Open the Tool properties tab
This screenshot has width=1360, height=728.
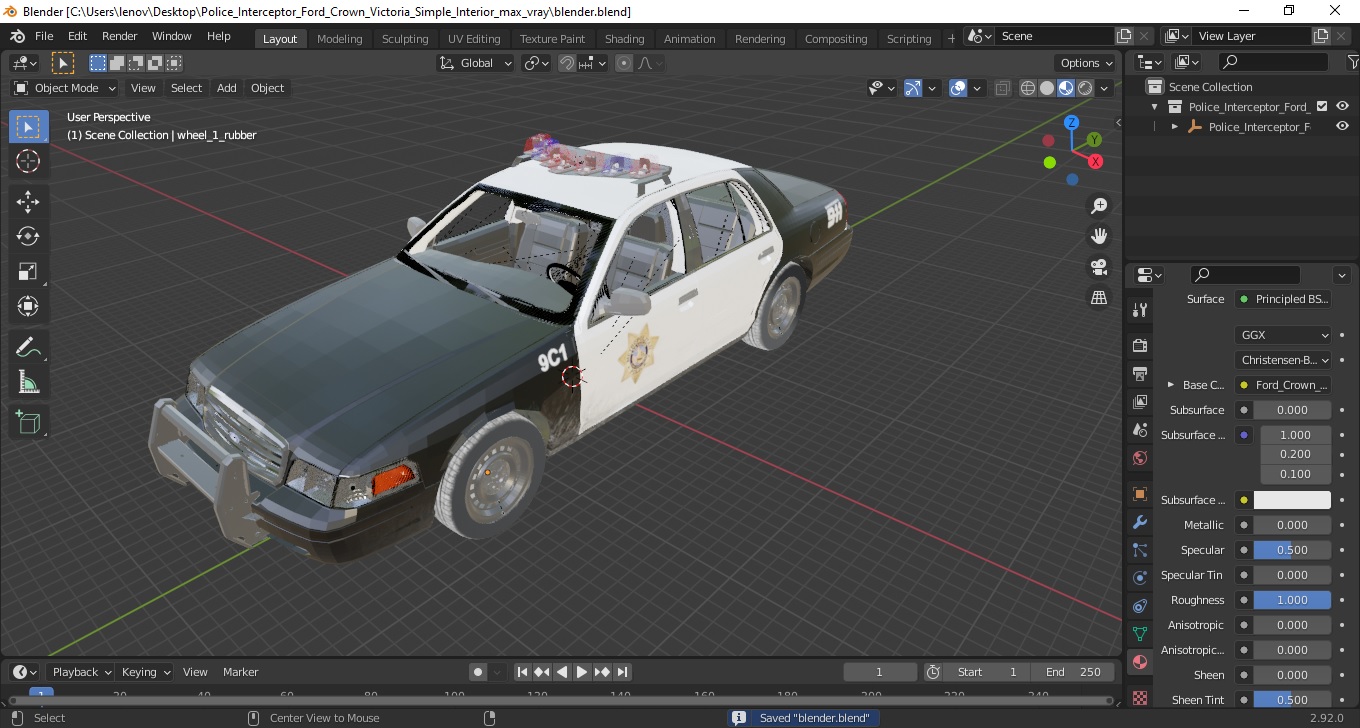click(1139, 310)
